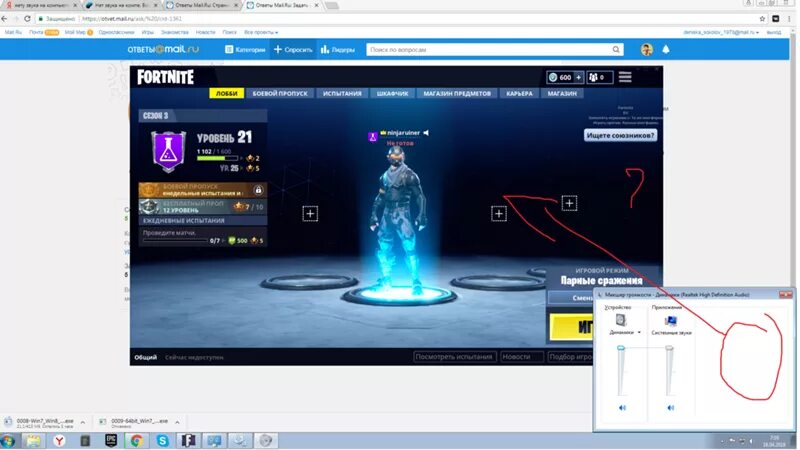The height and width of the screenshot is (450, 800).
Task: Select Общий chat tab
Action: 145,357
